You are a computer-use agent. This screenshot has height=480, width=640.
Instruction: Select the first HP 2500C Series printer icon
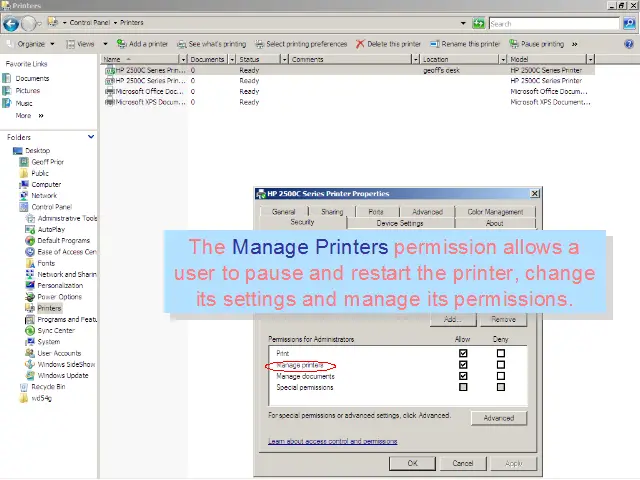click(x=109, y=70)
